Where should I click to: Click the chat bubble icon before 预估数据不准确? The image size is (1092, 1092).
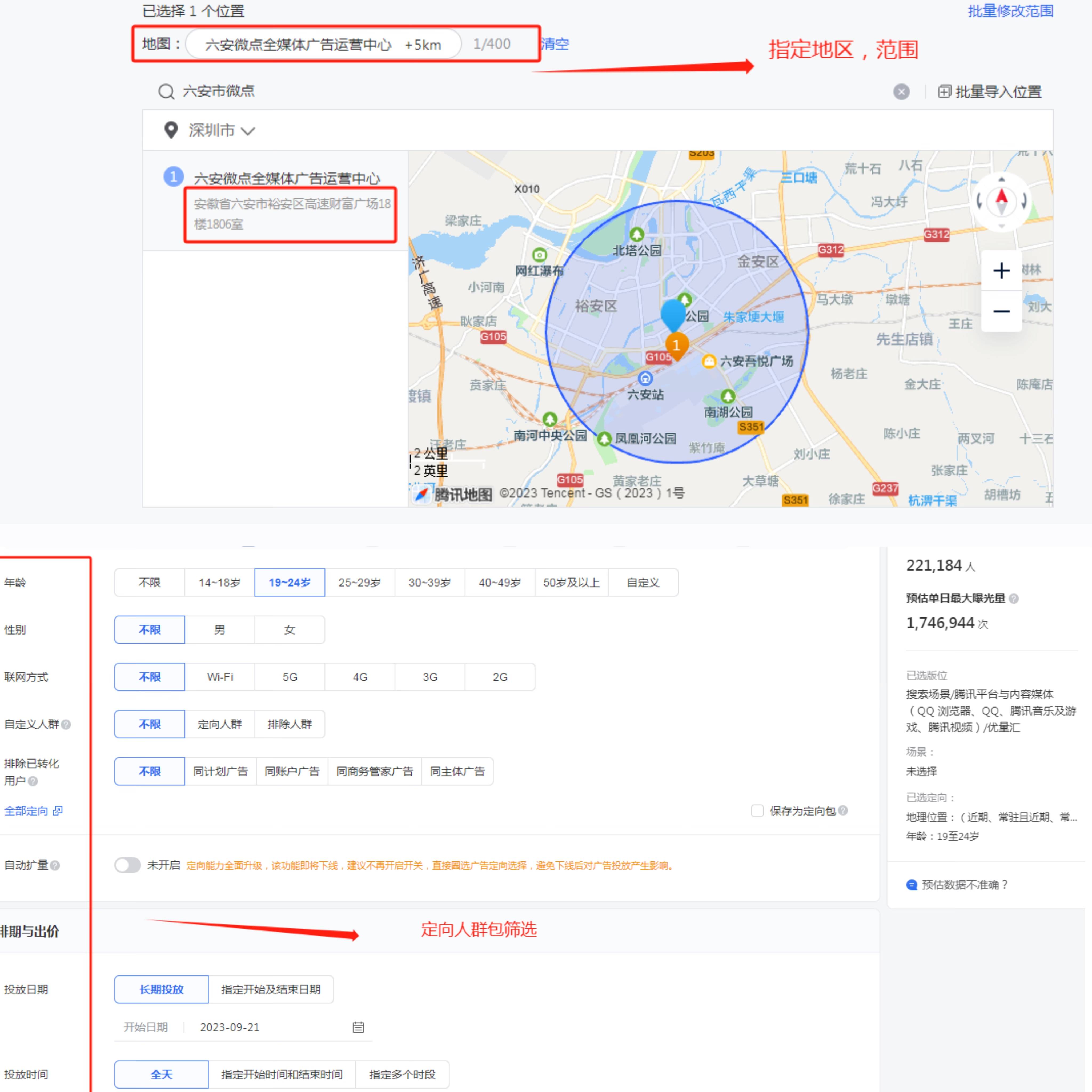point(912,885)
